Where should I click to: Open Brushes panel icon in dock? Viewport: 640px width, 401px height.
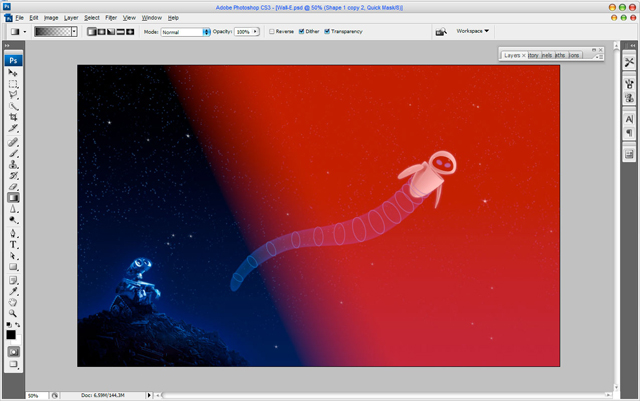pyautogui.click(x=629, y=84)
